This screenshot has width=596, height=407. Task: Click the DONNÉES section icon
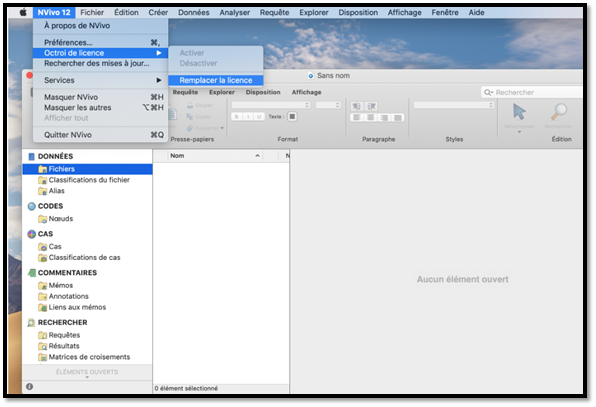[32, 157]
